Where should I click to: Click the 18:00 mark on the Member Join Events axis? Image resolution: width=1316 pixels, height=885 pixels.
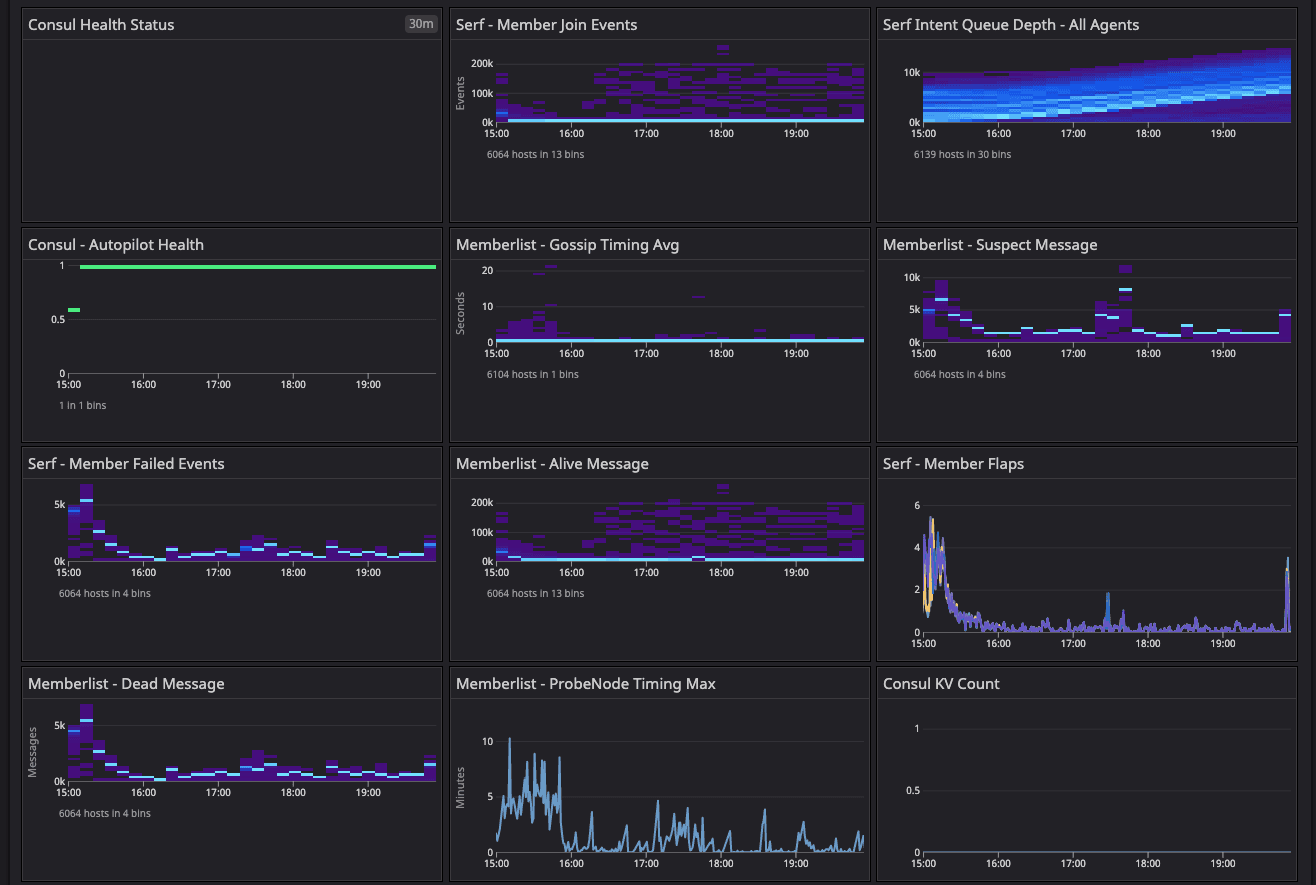pyautogui.click(x=721, y=133)
